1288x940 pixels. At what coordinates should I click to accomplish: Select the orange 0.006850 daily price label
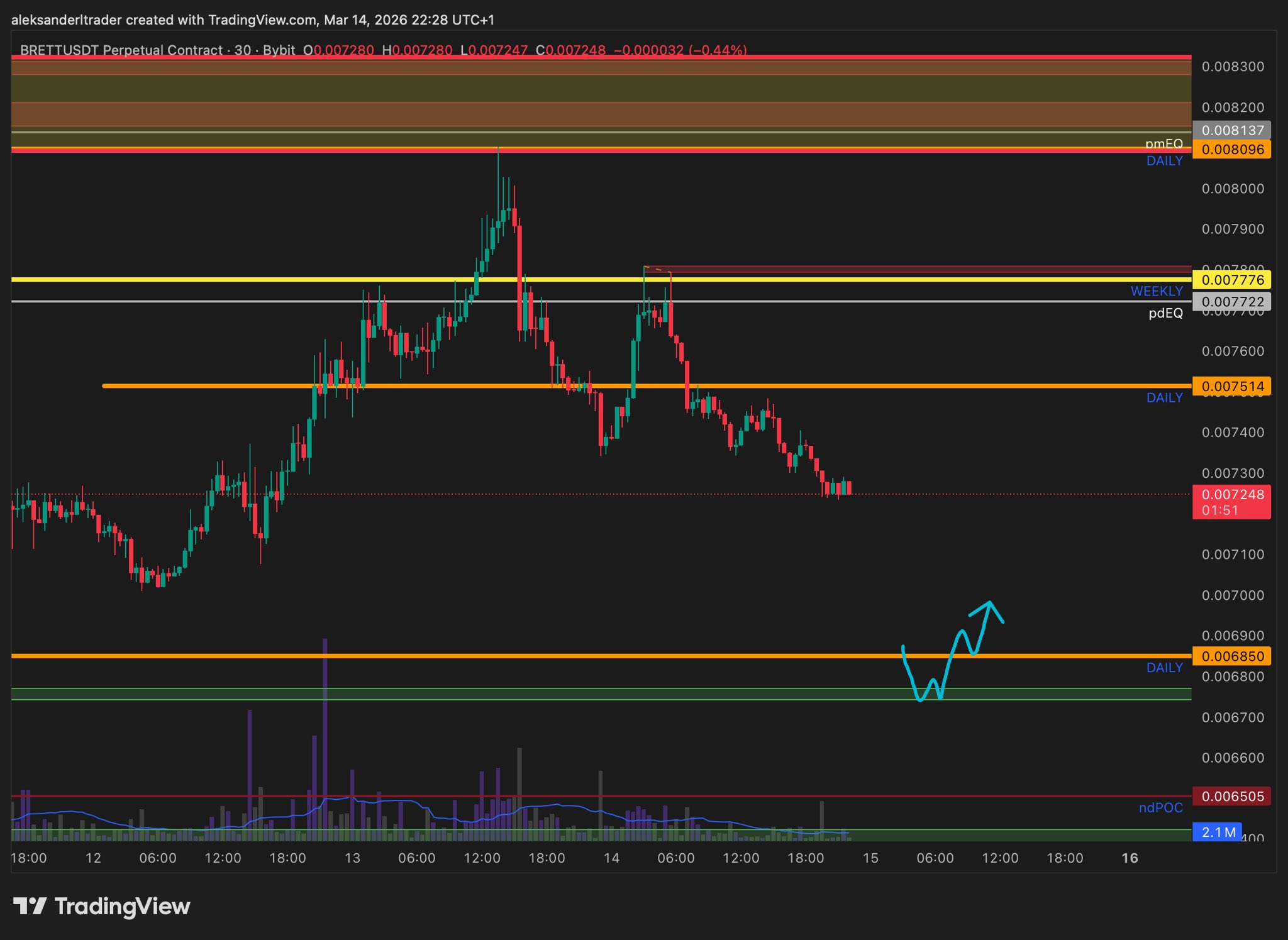1231,656
